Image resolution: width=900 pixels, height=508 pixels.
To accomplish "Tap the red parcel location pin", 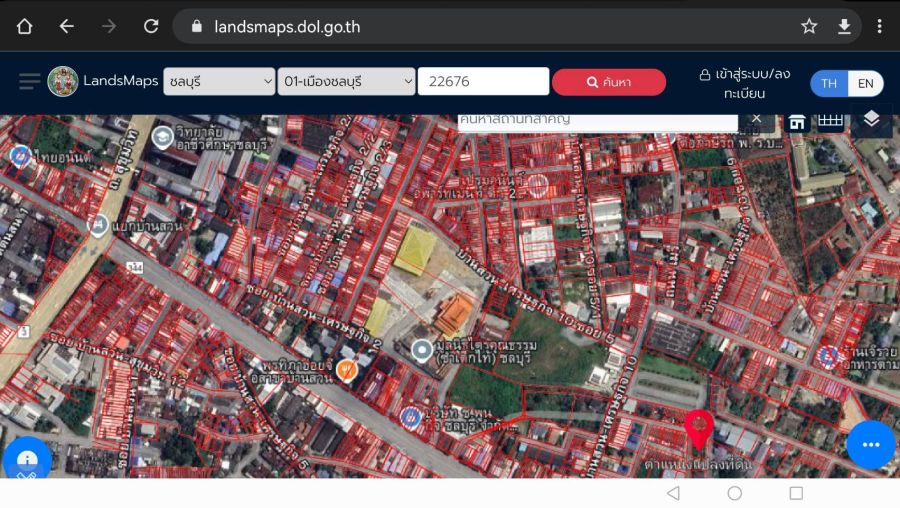I will [698, 427].
